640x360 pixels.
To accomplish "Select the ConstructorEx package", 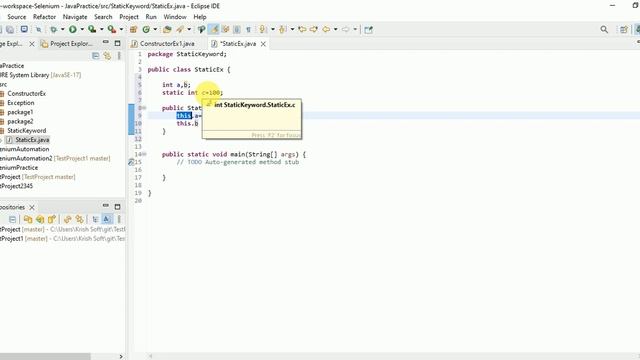I will click(x=27, y=93).
